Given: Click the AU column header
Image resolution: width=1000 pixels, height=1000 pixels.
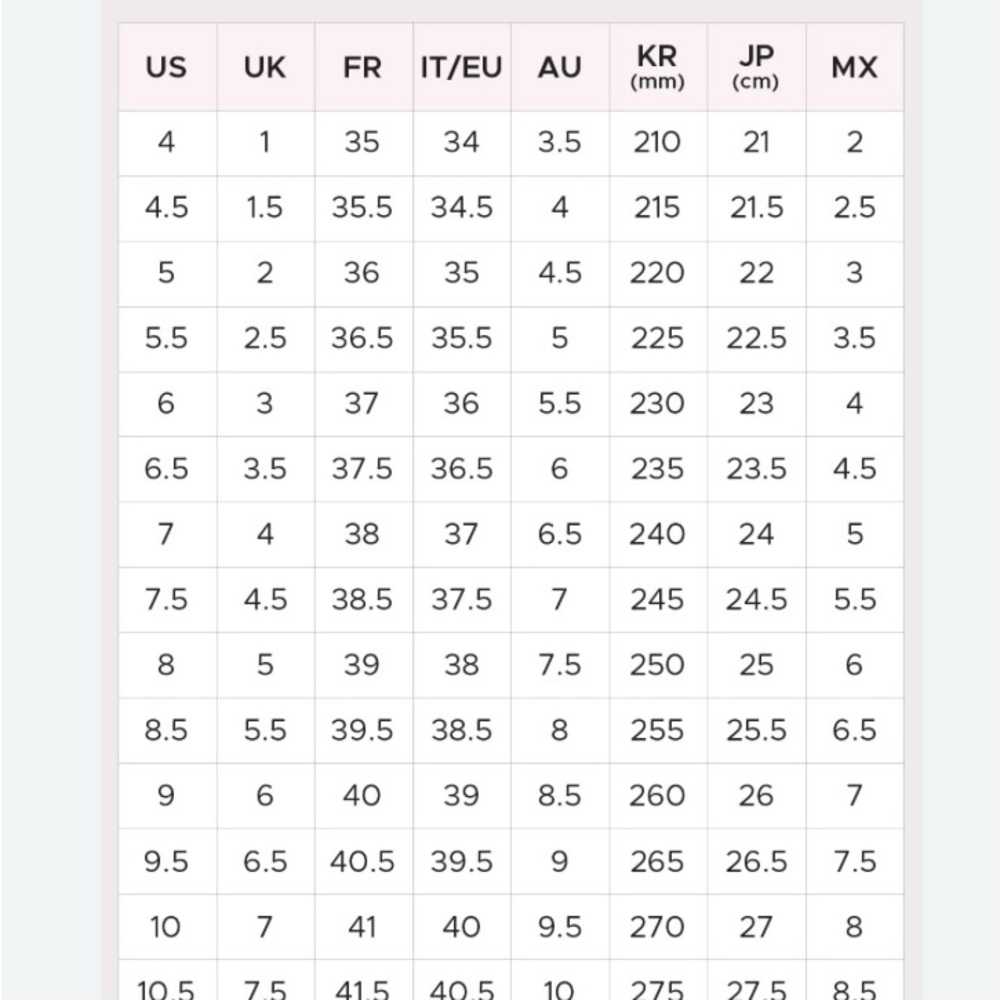Looking at the screenshot, I should (560, 67).
